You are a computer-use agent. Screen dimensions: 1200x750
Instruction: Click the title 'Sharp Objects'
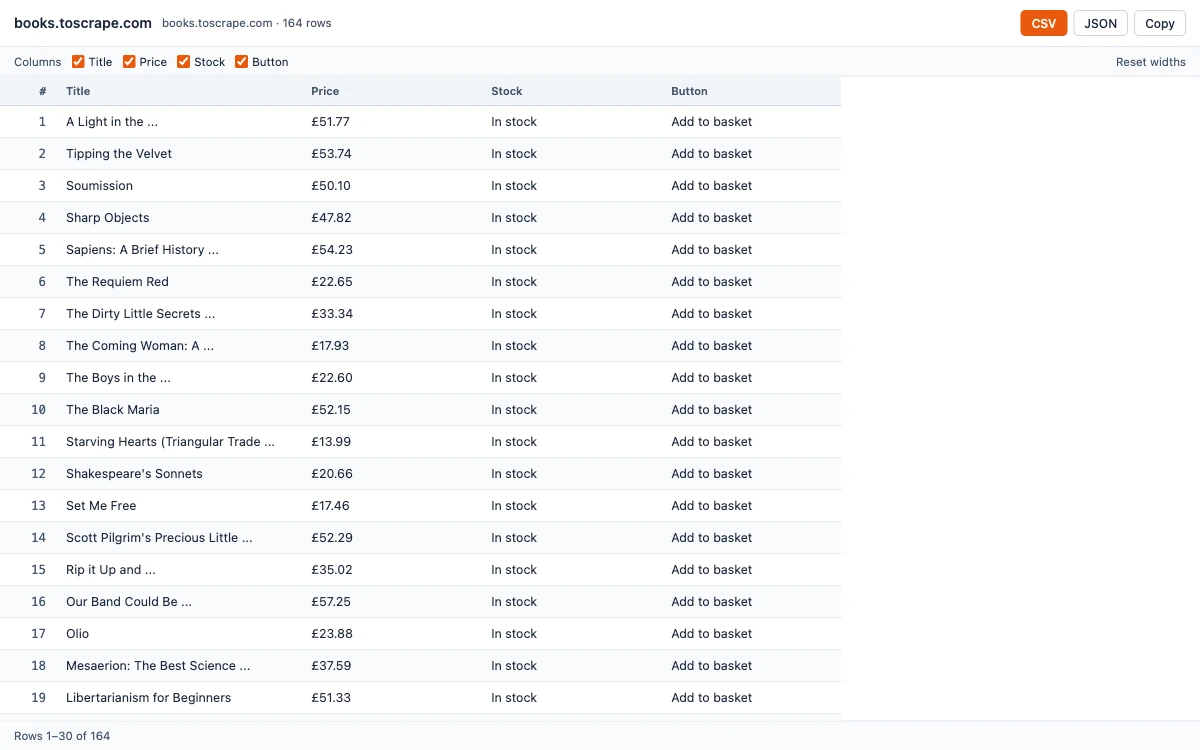tap(108, 218)
